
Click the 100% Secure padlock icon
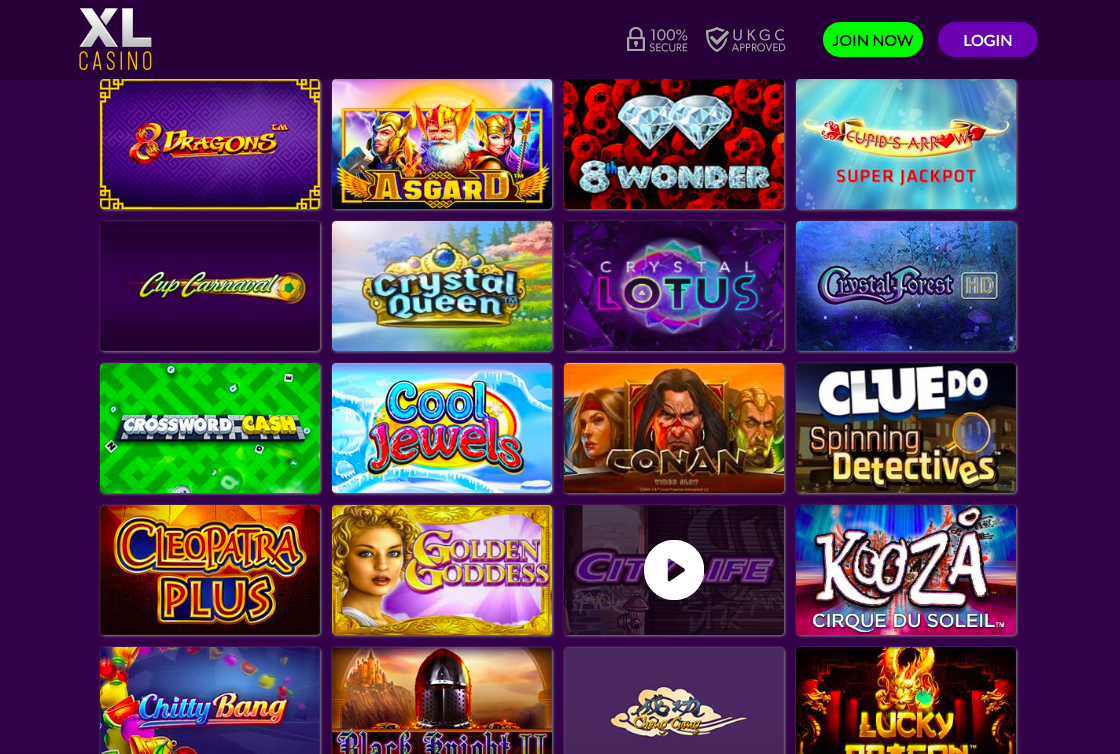point(636,39)
